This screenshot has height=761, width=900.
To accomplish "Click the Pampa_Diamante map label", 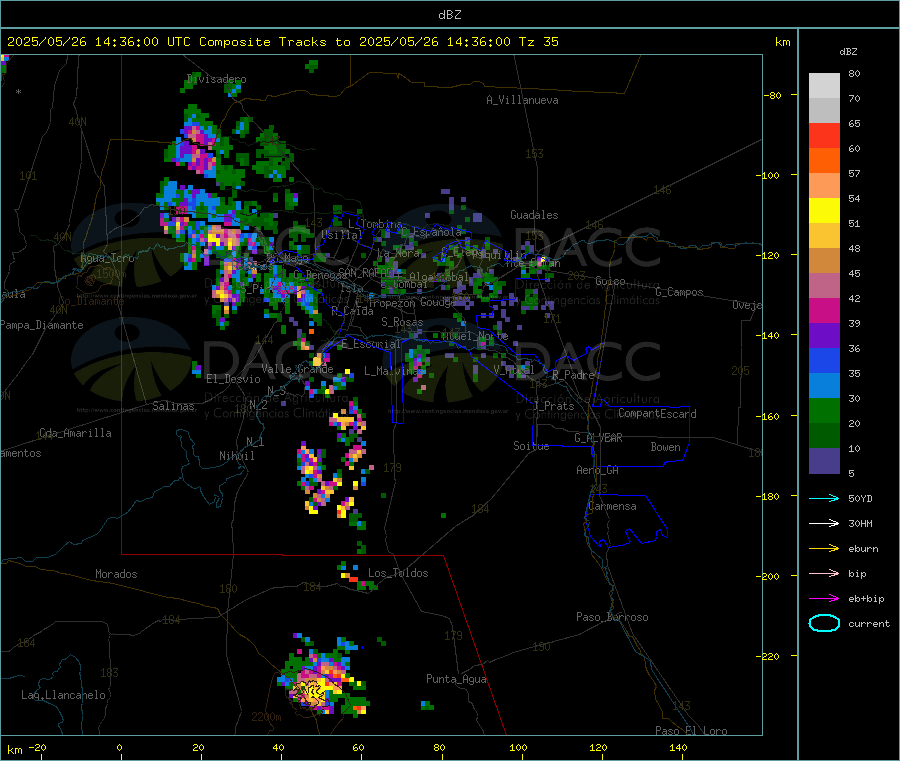I will [x=41, y=325].
